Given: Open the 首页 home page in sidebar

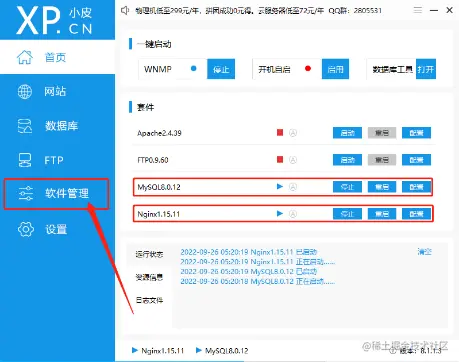Looking at the screenshot, I should coord(57,57).
